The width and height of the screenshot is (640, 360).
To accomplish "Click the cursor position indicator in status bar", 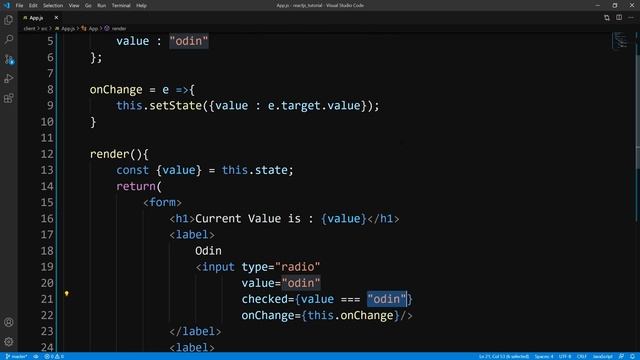I will (504, 356).
